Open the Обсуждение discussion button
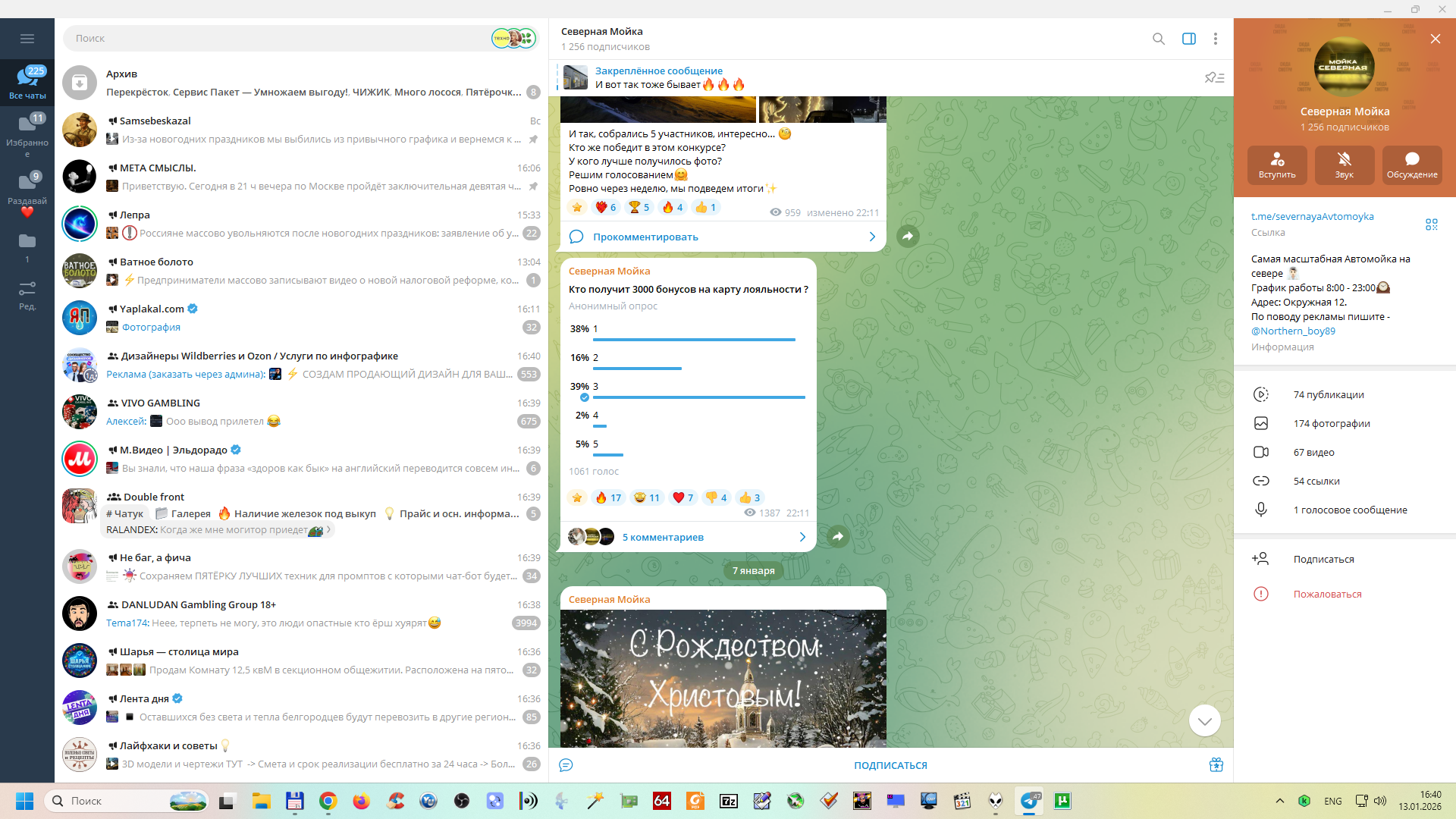 click(1411, 165)
